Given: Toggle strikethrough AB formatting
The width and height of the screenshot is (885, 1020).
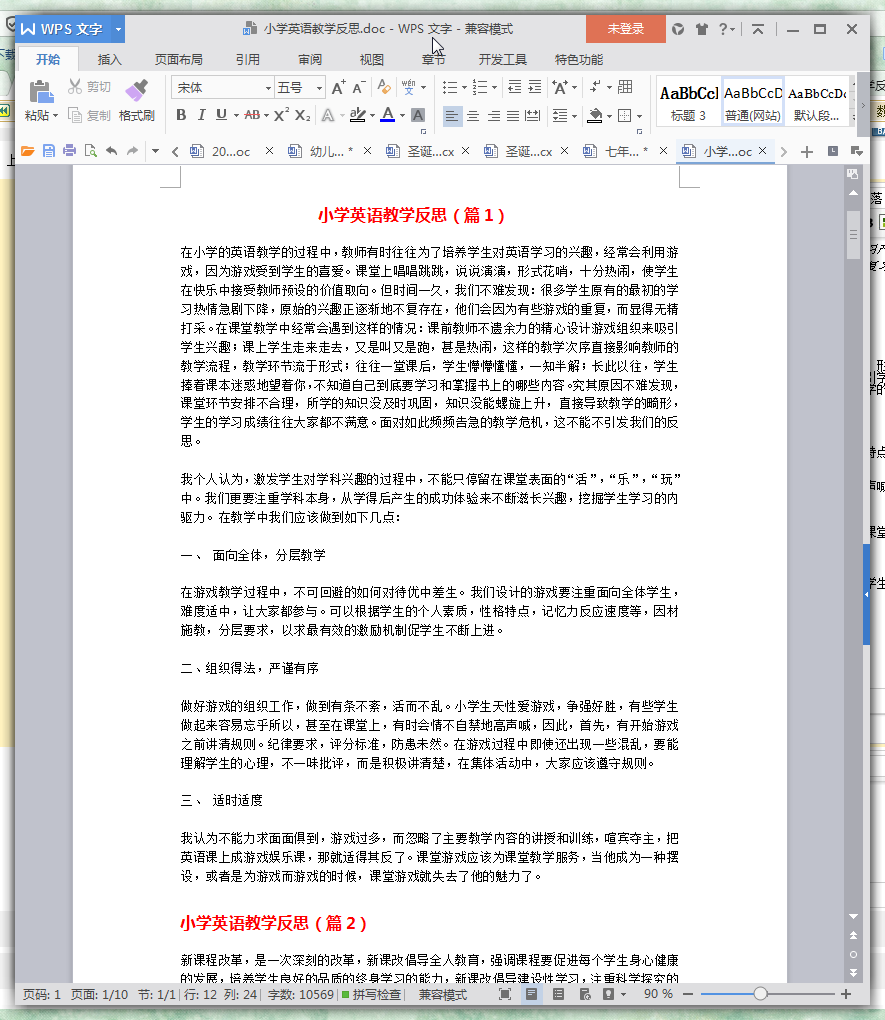Looking at the screenshot, I should tap(252, 115).
